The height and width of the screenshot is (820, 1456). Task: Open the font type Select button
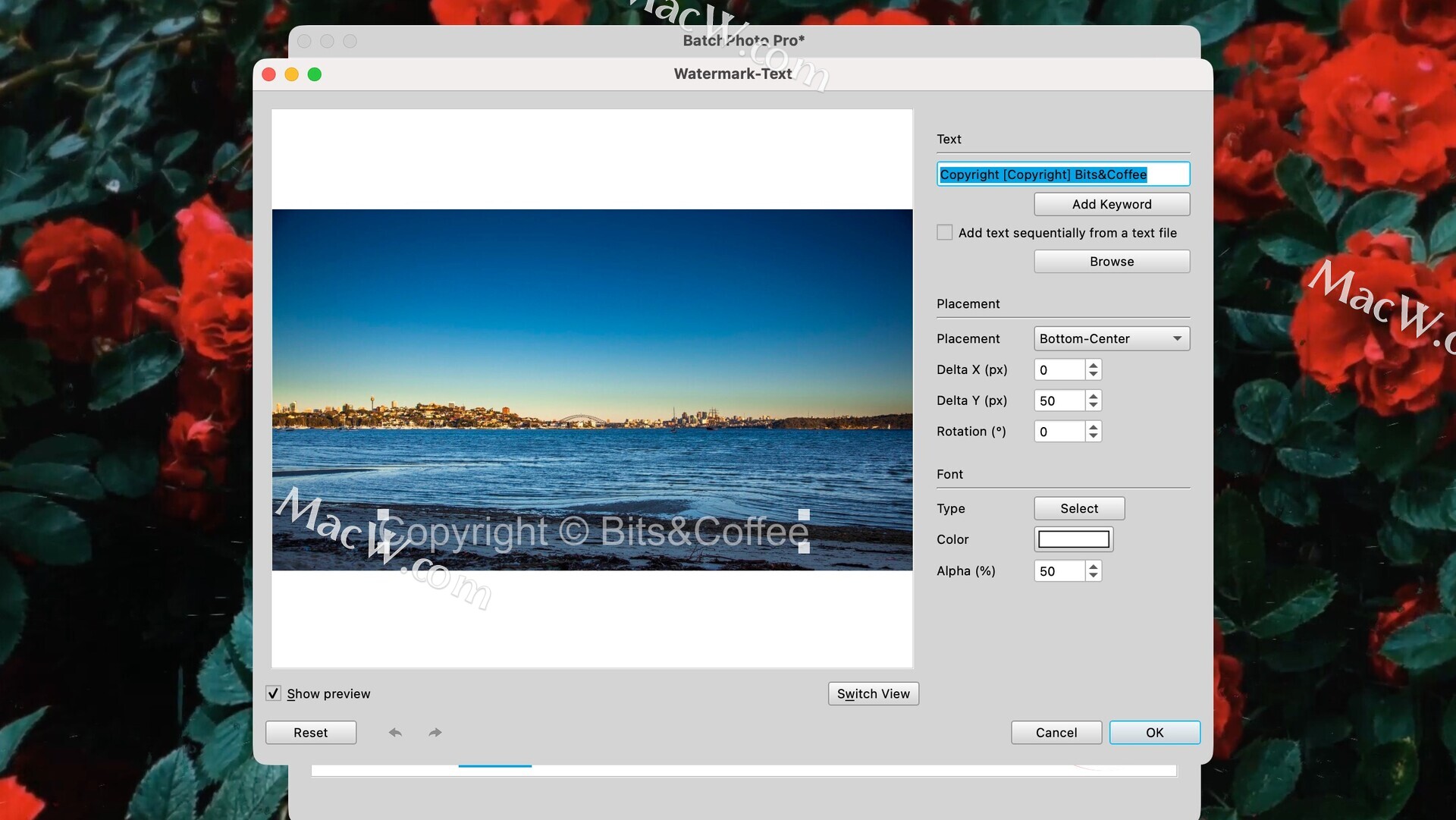(x=1078, y=508)
